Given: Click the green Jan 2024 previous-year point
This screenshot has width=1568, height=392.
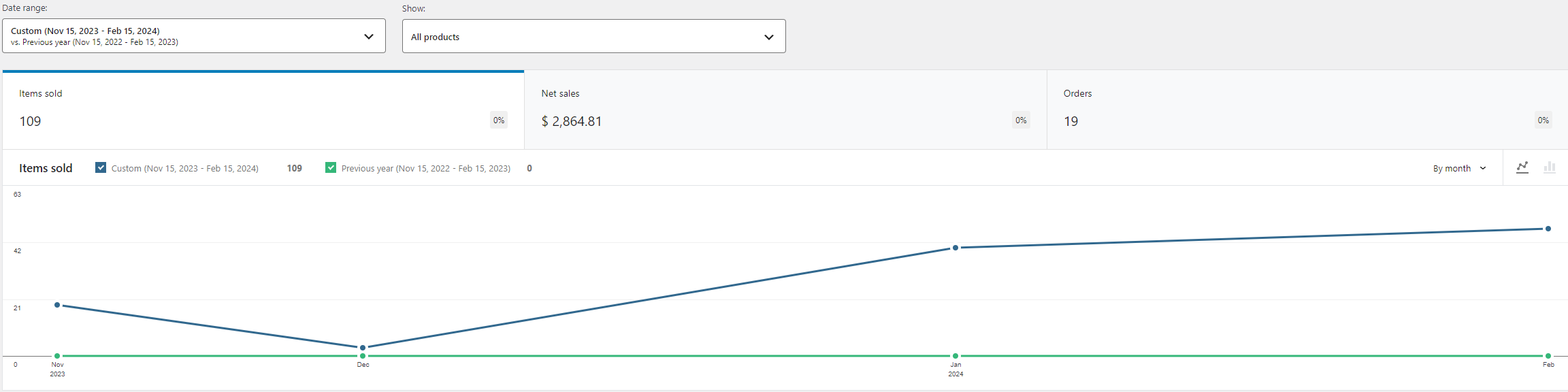Looking at the screenshot, I should [955, 356].
